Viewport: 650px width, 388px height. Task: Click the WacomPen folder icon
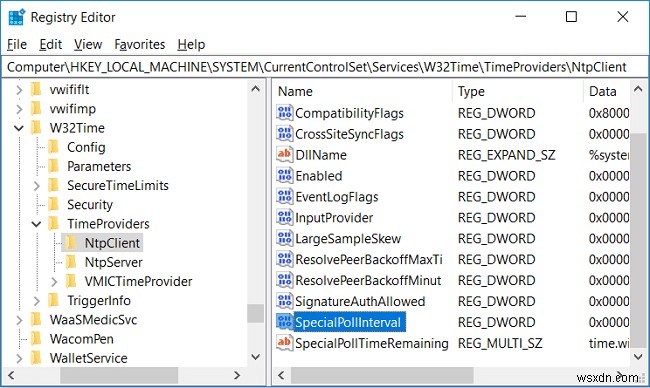pos(36,338)
